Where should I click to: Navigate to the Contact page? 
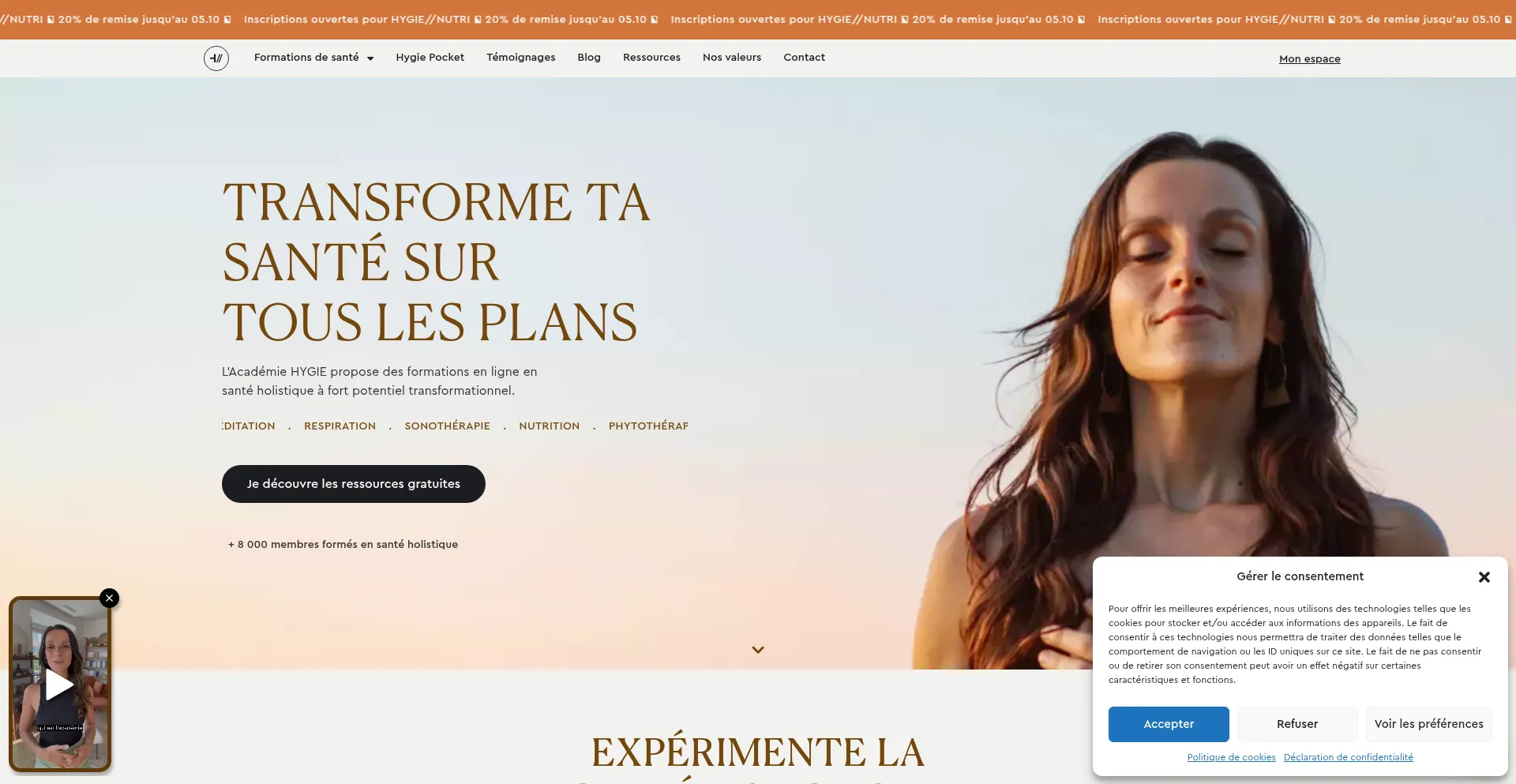[x=805, y=58]
